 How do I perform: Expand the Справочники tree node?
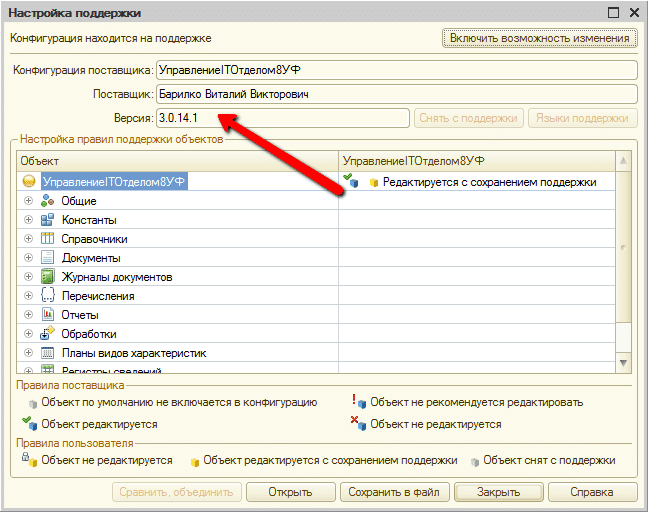pyautogui.click(x=29, y=239)
